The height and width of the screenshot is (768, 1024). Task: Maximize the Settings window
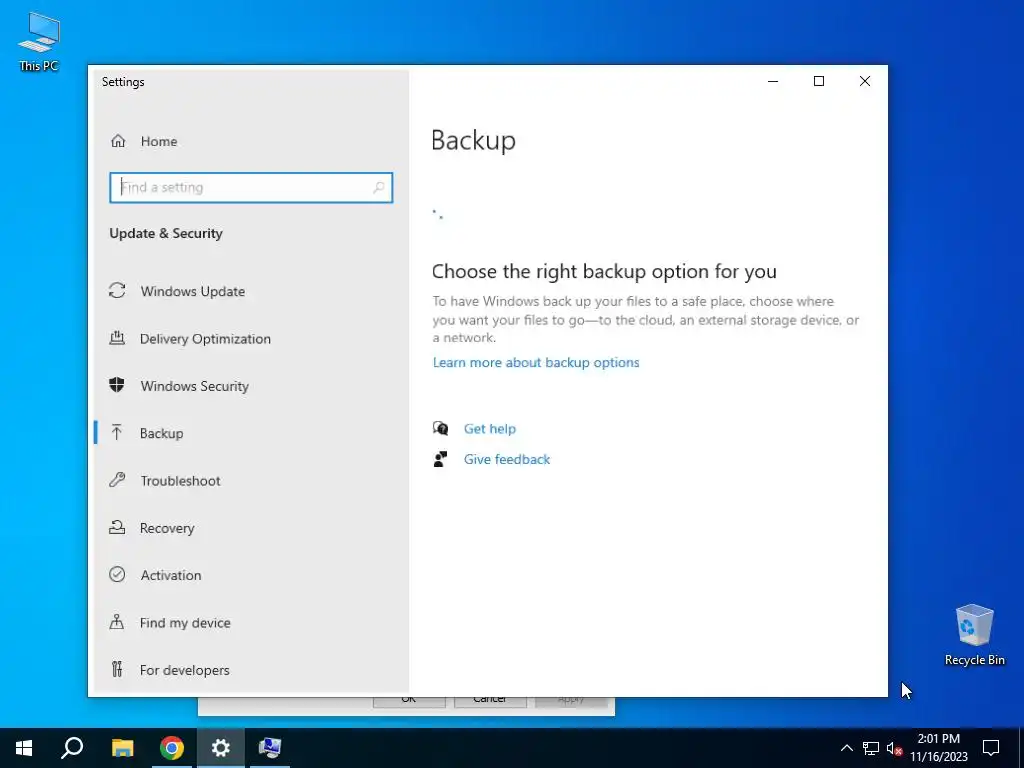(819, 81)
